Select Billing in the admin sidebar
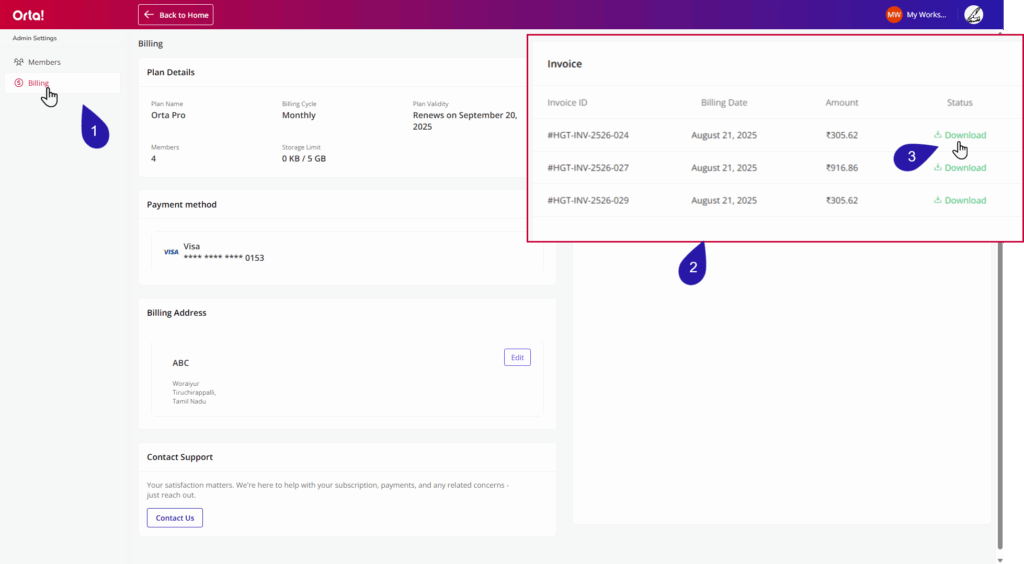 pyautogui.click(x=38, y=83)
